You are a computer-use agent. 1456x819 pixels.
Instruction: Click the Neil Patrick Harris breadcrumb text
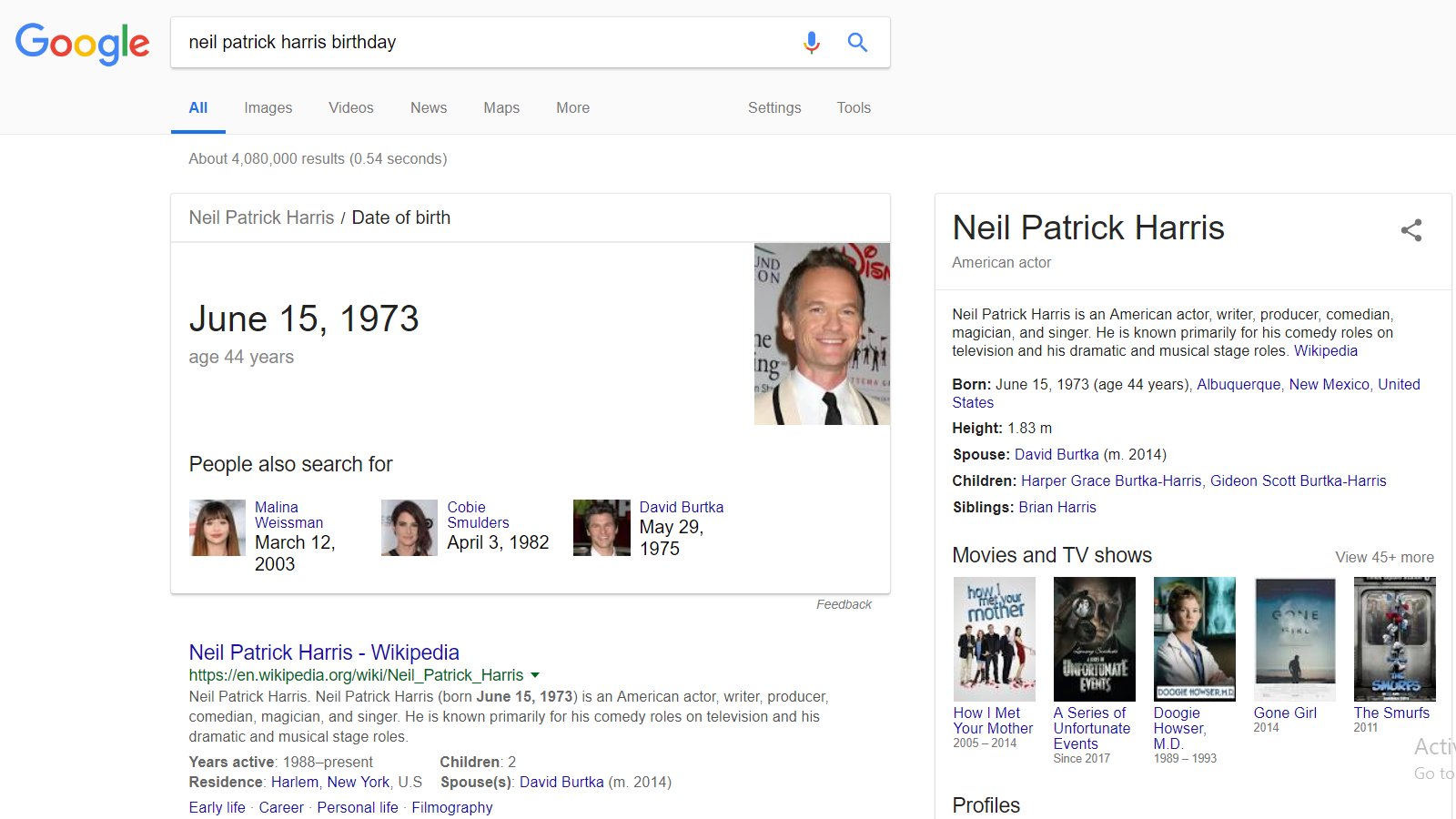pos(261,217)
